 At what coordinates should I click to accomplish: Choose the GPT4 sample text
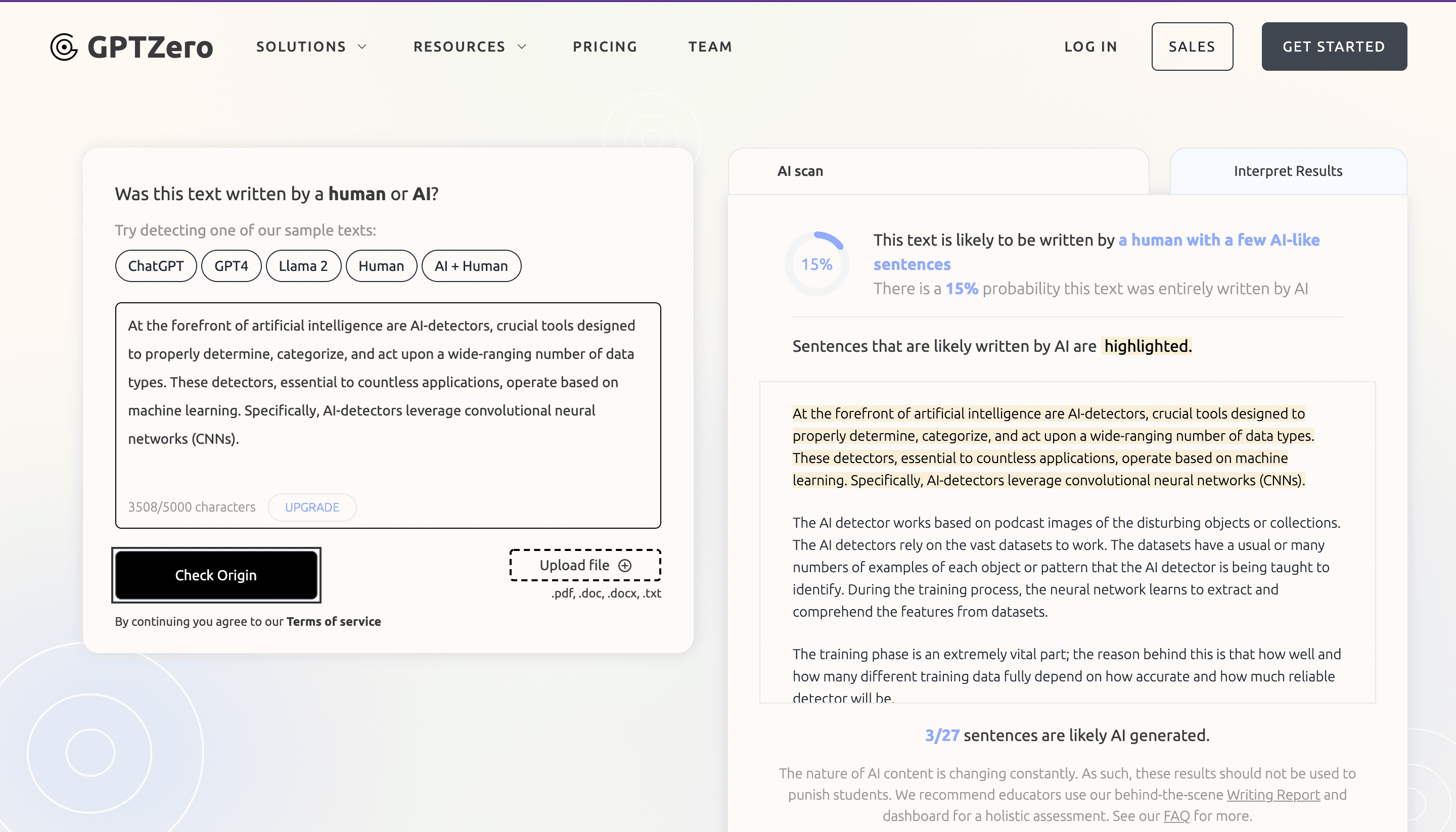click(231, 266)
